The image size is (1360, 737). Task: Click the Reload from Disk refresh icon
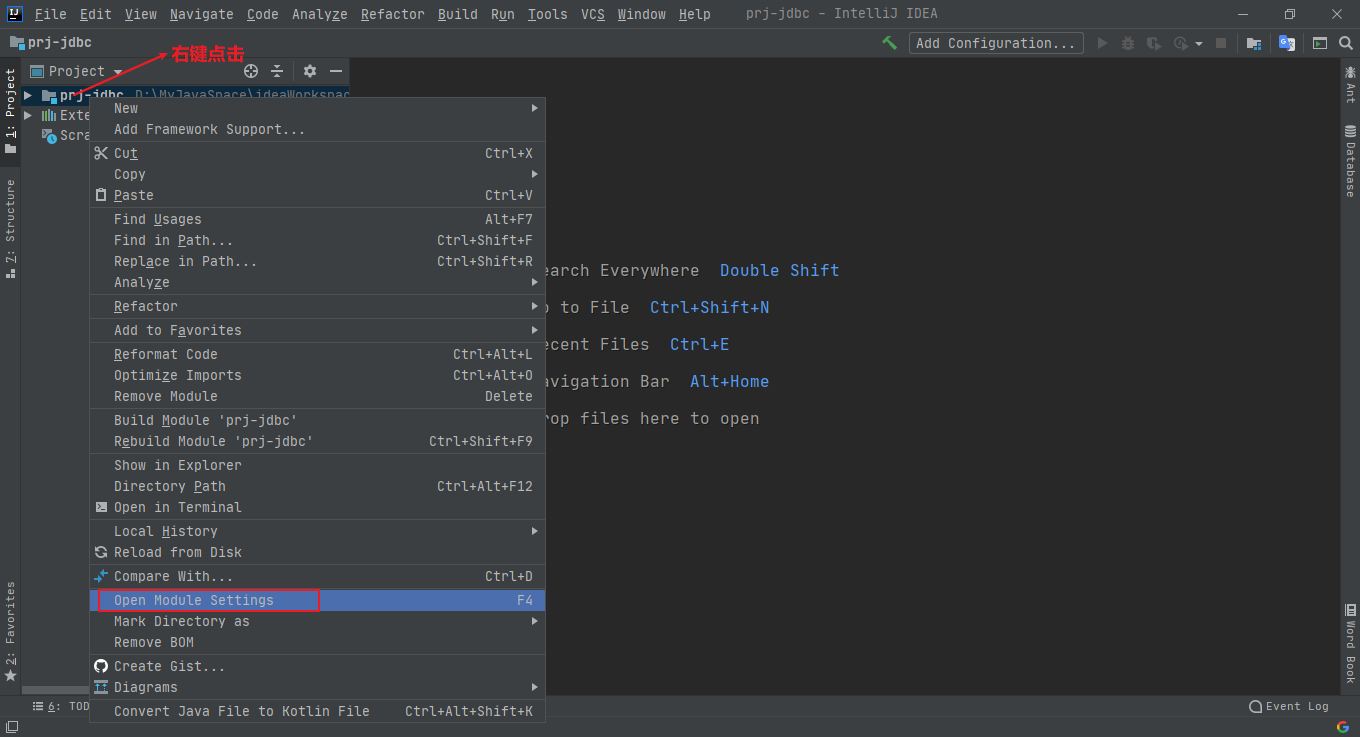(101, 552)
